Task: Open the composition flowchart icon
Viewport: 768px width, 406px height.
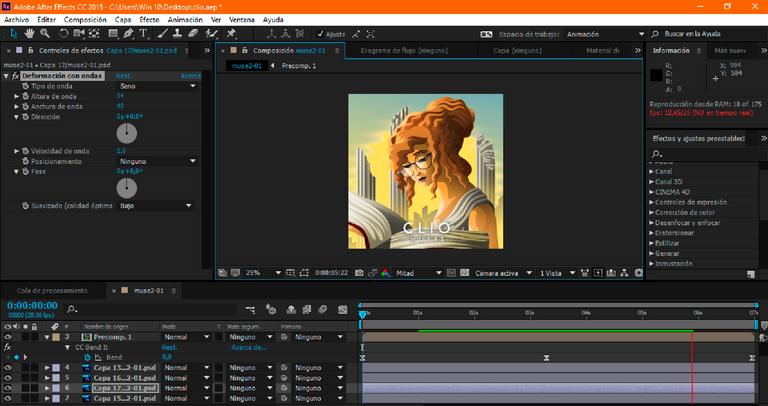Action: pos(624,273)
